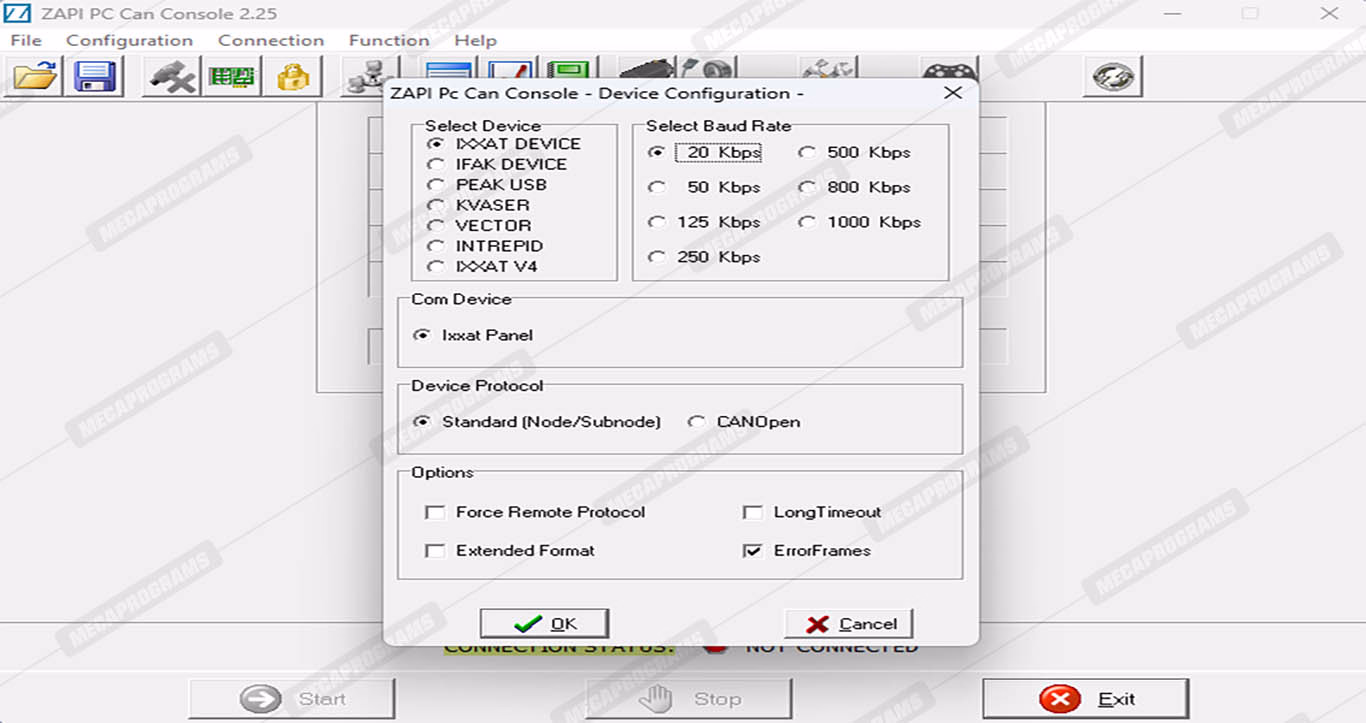Open the Connection menu
The height and width of the screenshot is (723, 1366).
[271, 40]
